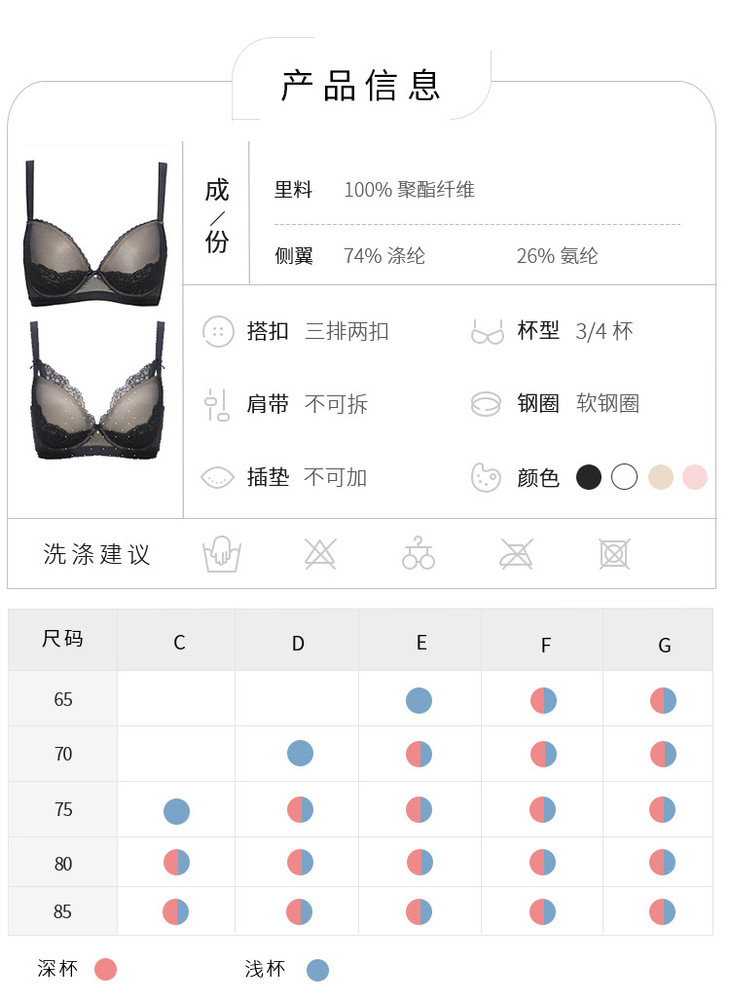Click the cup type bra icon
The height and width of the screenshot is (1001, 730).
[x=487, y=332]
